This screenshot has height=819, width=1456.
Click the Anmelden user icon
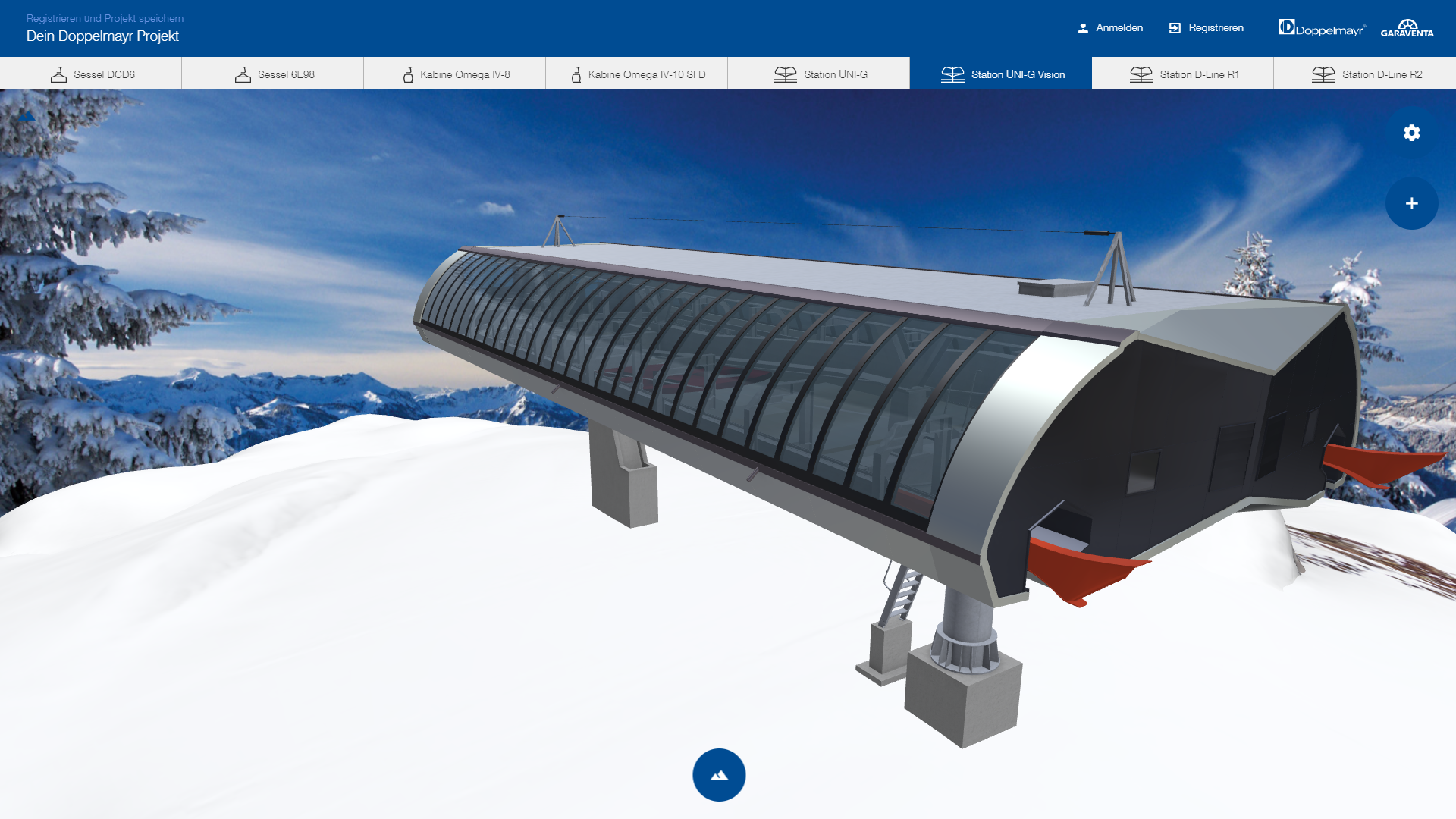click(x=1083, y=28)
